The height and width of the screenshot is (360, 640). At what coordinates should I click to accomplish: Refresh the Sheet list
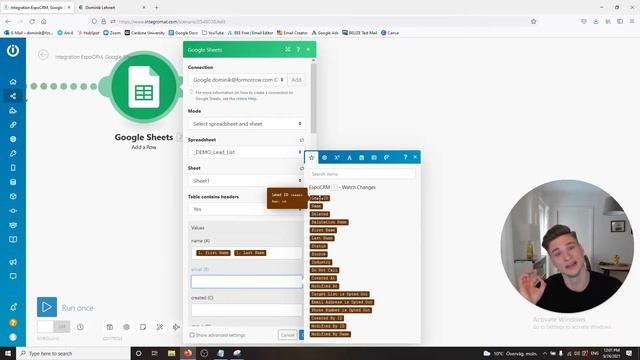pos(302,168)
